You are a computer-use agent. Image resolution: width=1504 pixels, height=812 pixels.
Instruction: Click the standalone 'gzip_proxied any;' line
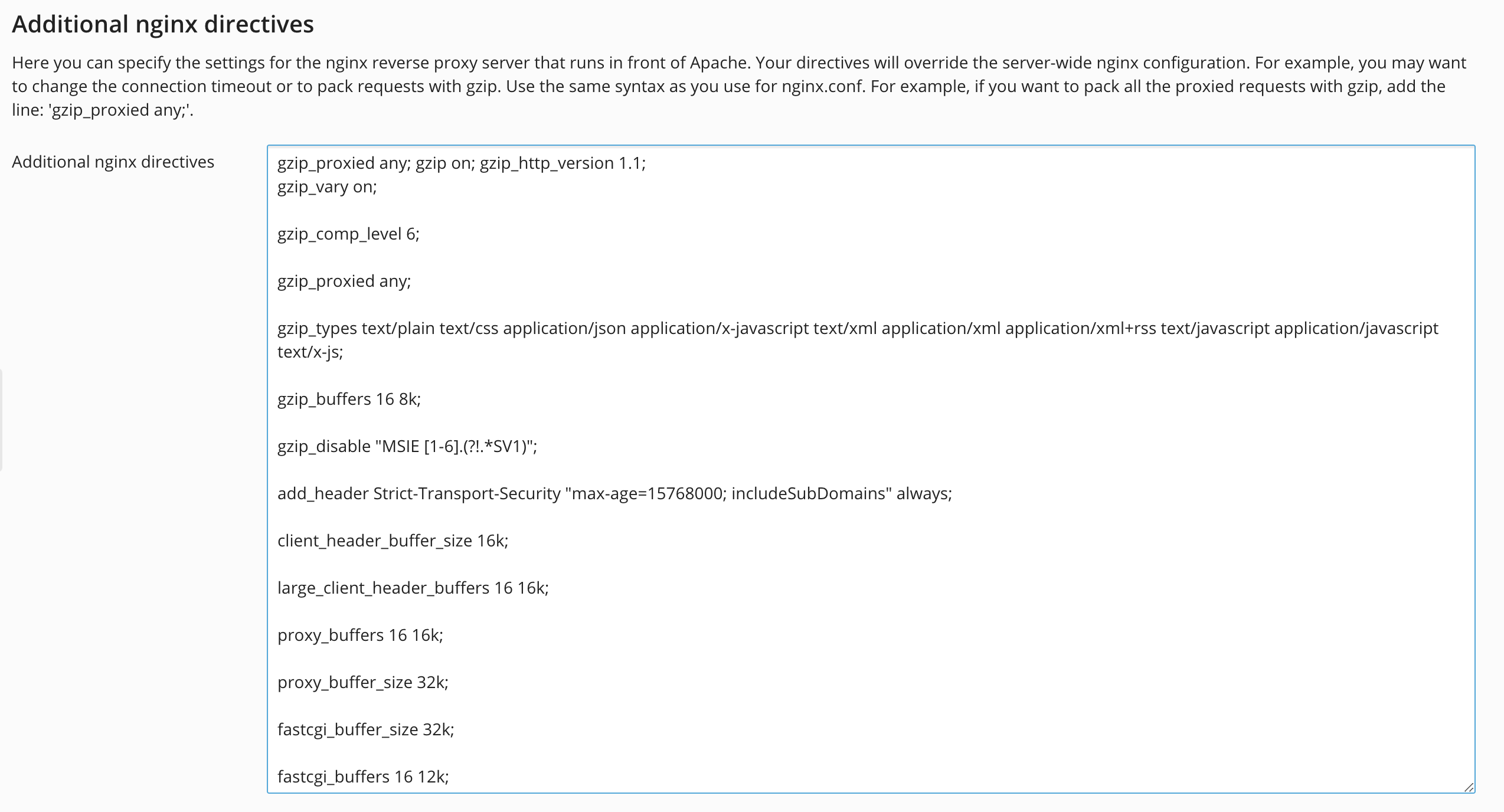[x=344, y=281]
